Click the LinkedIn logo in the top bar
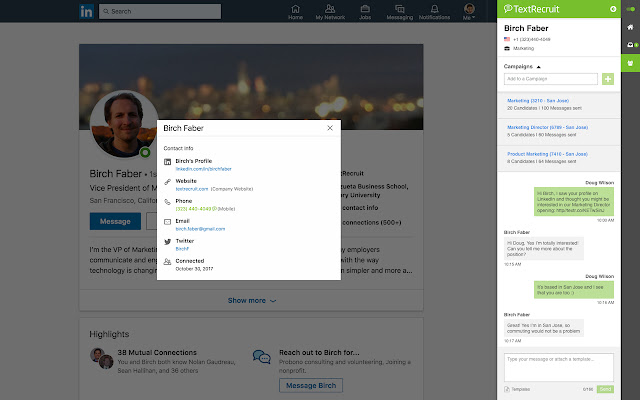Viewport: 640px width, 400px height. [x=86, y=11]
